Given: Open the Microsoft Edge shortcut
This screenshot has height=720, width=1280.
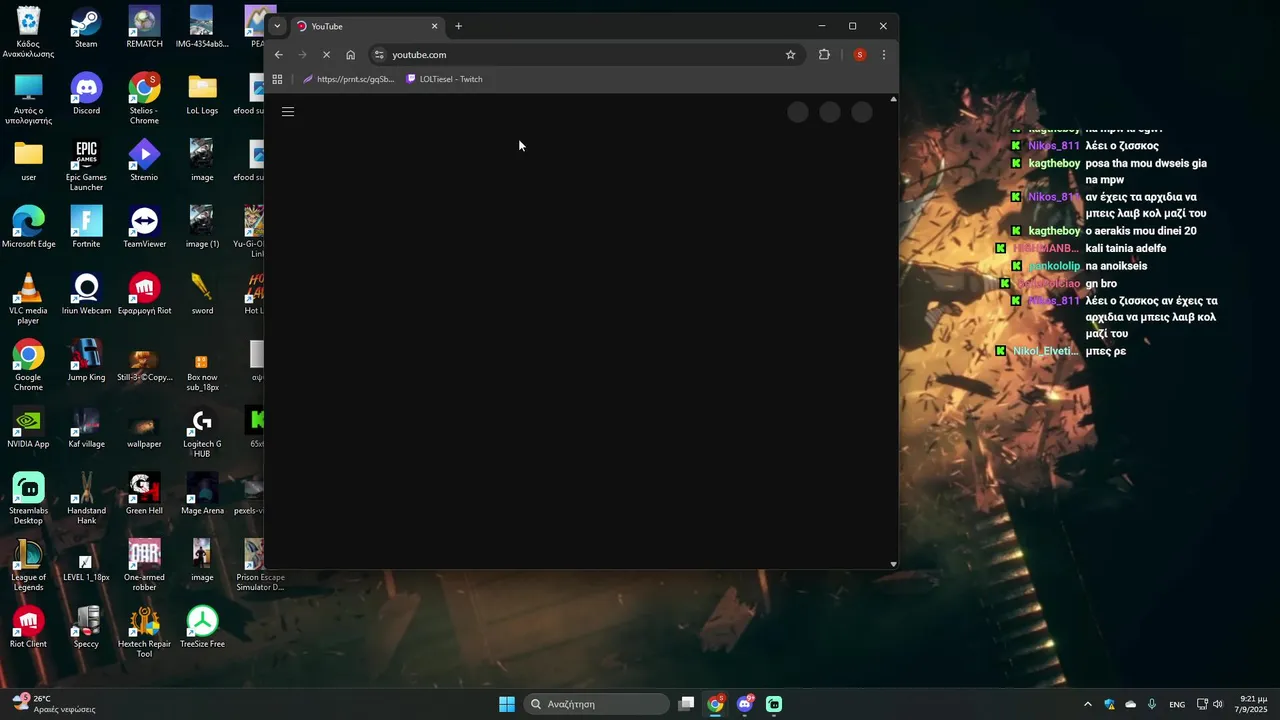Looking at the screenshot, I should tap(28, 229).
